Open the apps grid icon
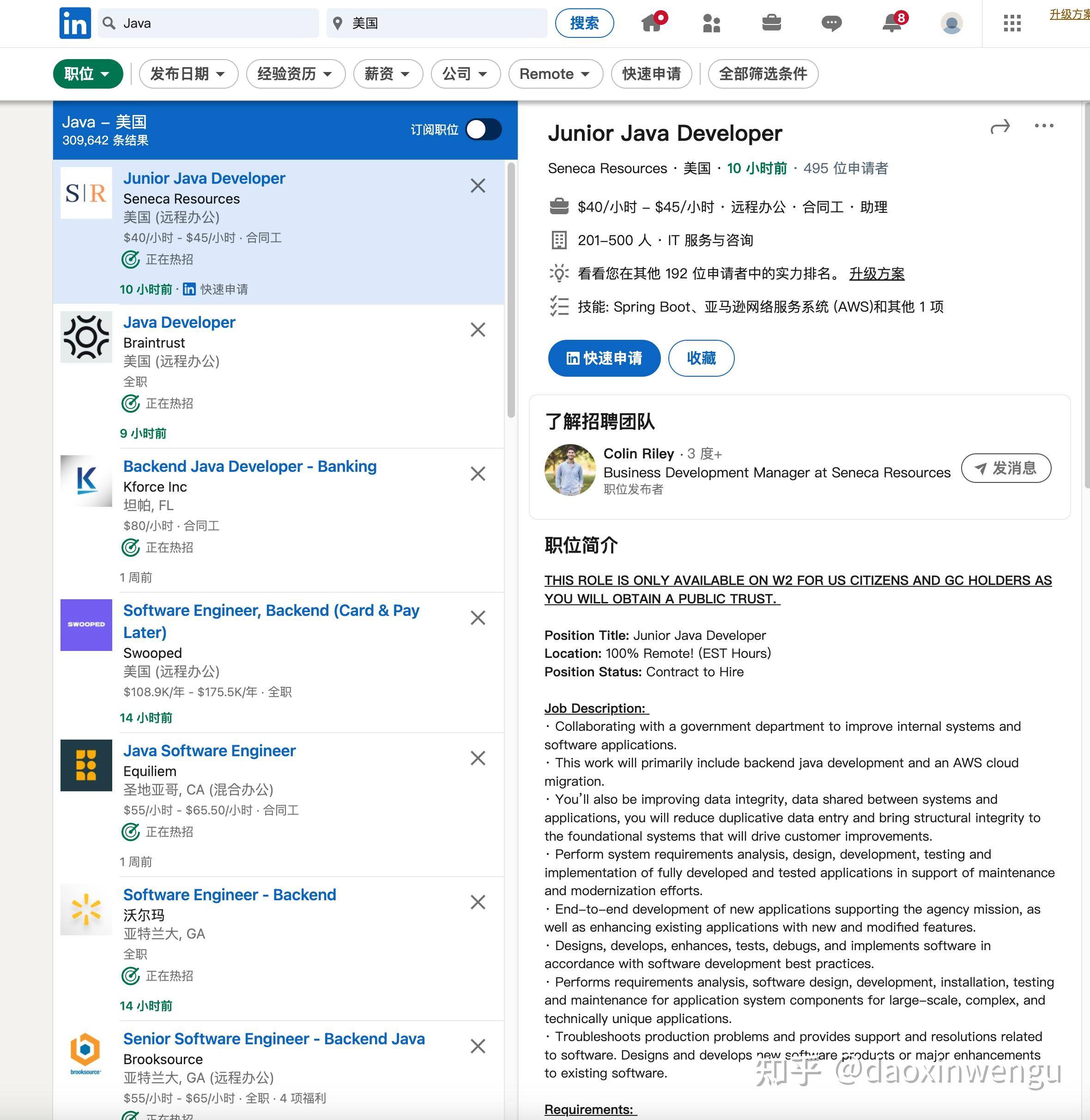The height and width of the screenshot is (1120, 1090). click(x=1012, y=23)
